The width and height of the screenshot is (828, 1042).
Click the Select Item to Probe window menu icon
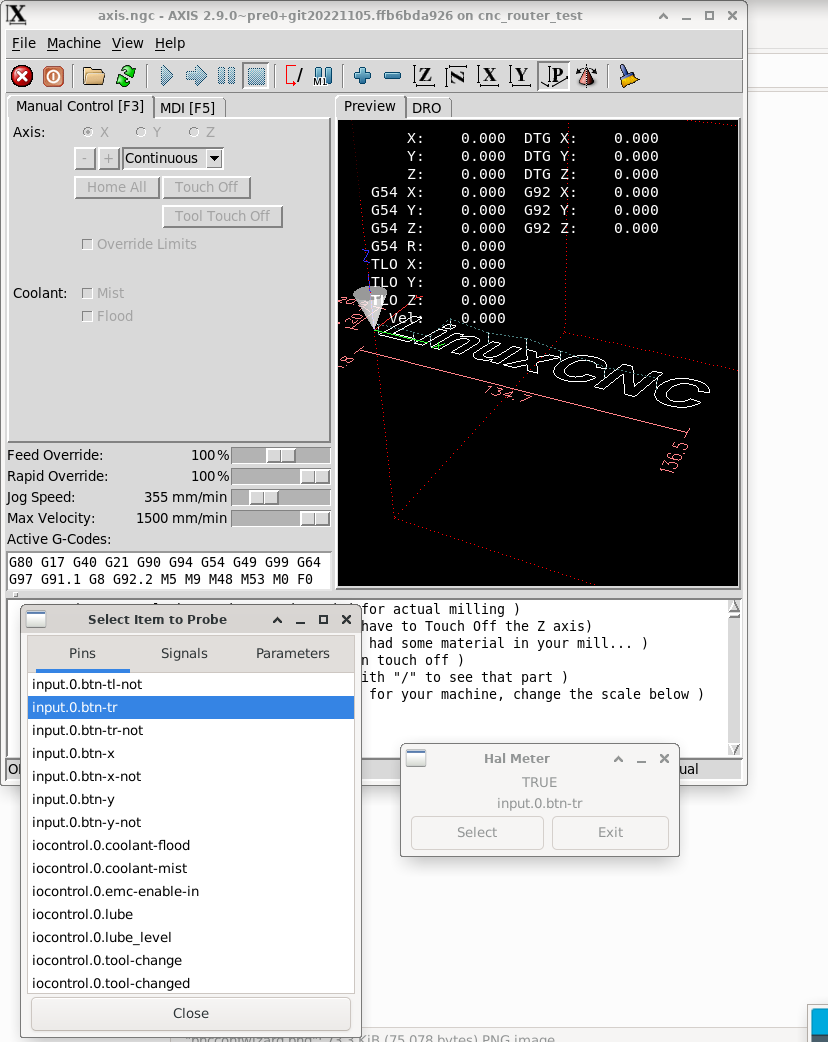(36, 619)
